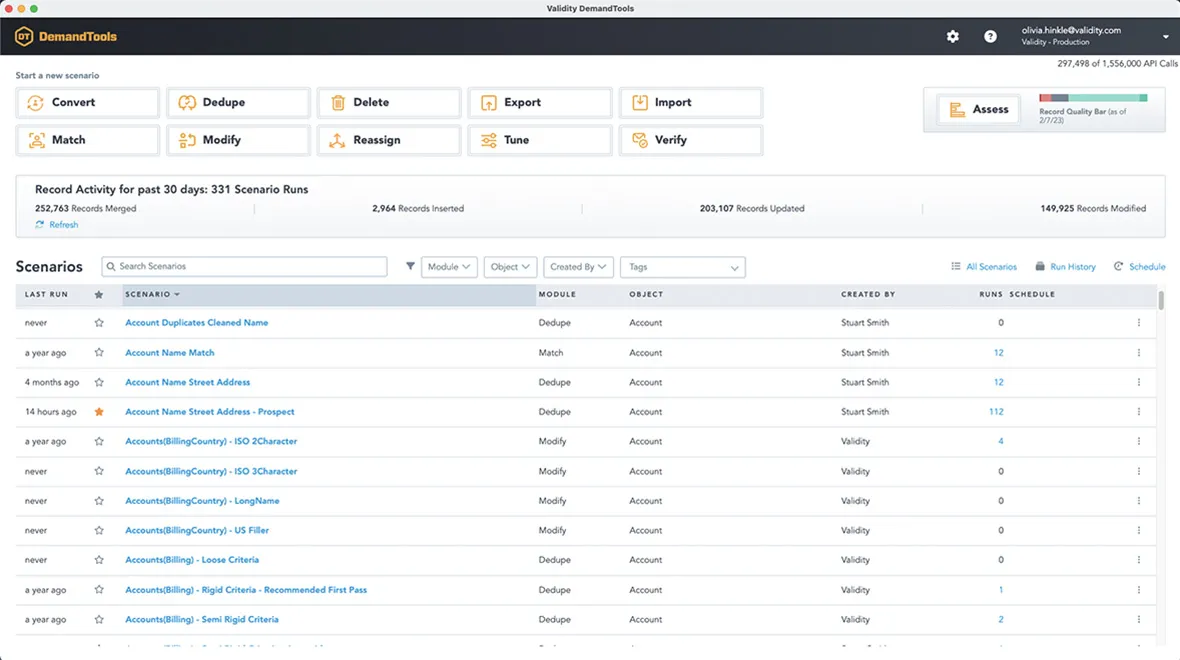Open row menu for Accounts(BillingCountry) - US Filler
The image size is (1180, 660).
click(1139, 531)
